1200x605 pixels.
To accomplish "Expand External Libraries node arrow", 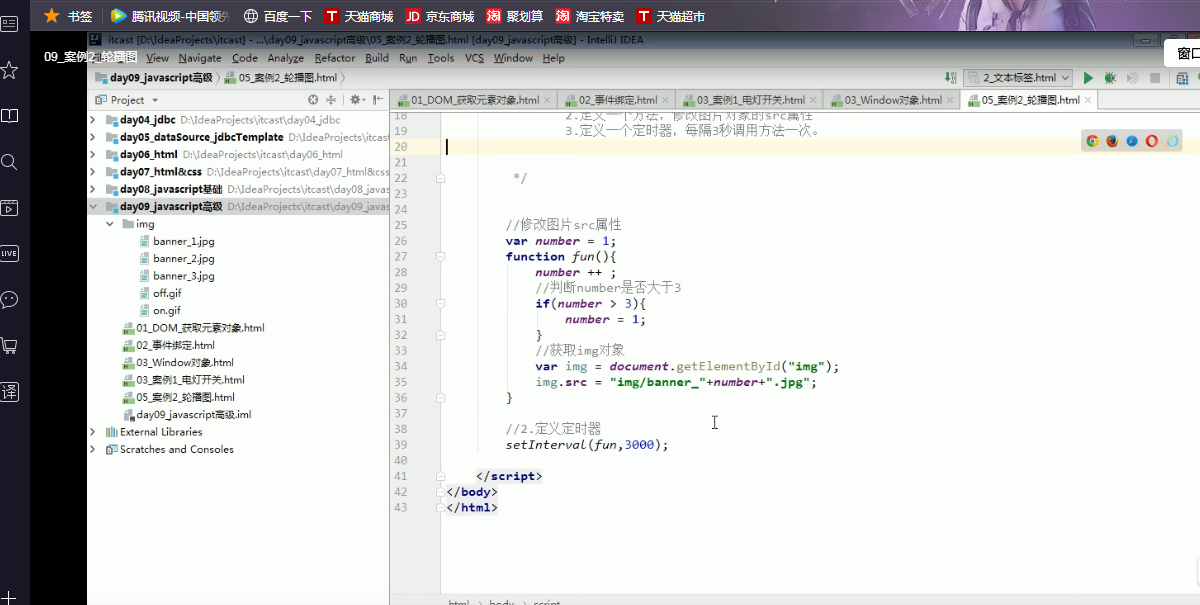I will coord(93,432).
